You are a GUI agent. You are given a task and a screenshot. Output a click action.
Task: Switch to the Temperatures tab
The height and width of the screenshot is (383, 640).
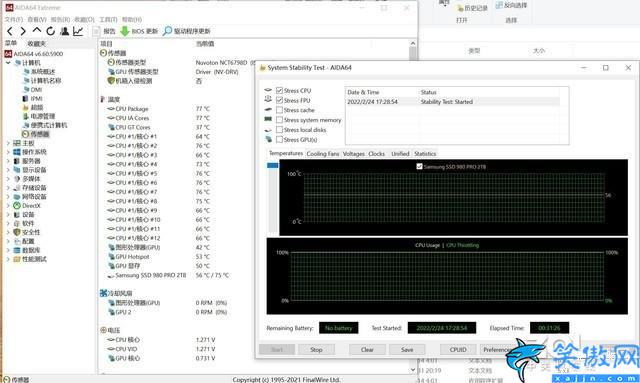[x=286, y=153]
